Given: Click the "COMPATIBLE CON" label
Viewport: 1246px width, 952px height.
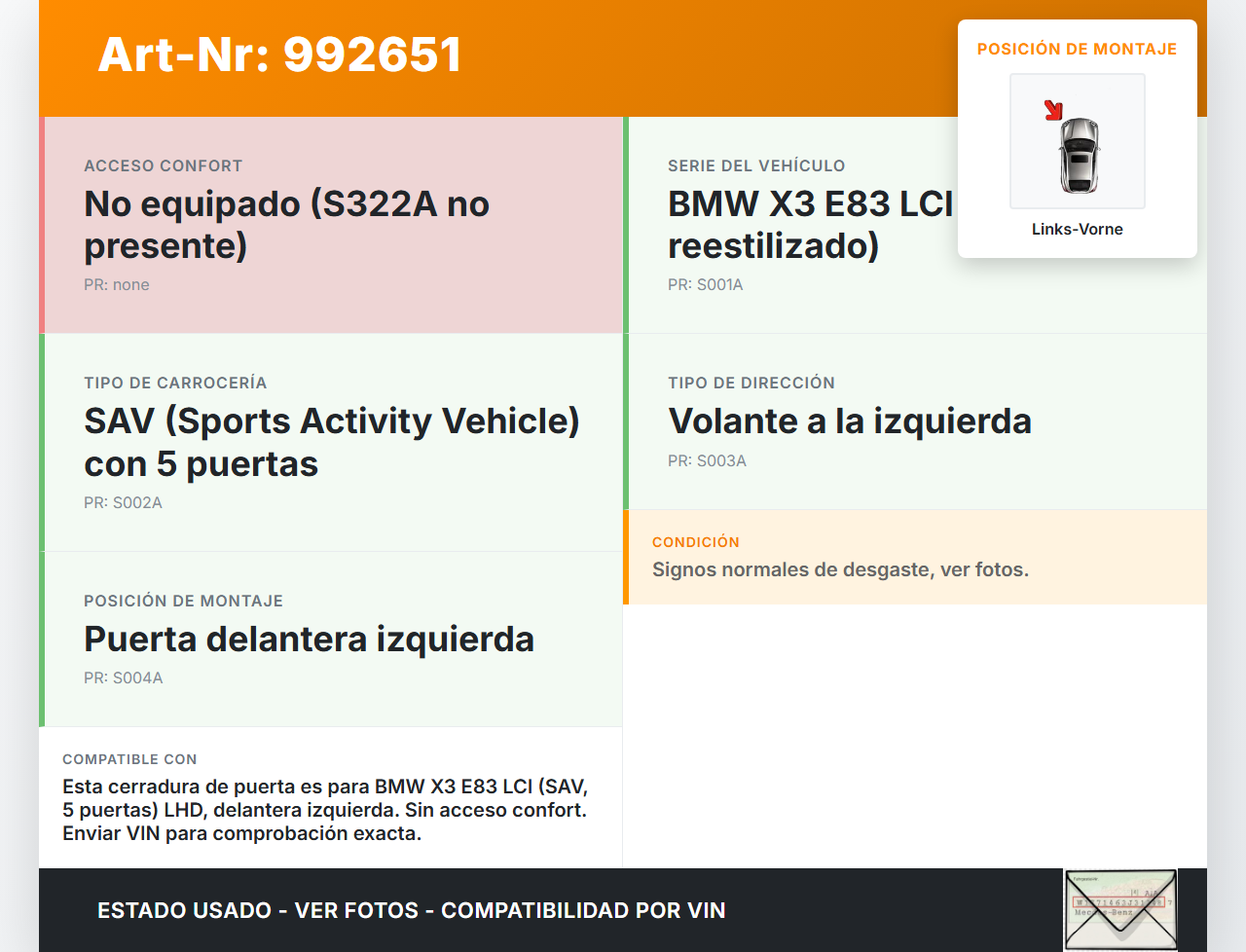Looking at the screenshot, I should pyautogui.click(x=129, y=759).
